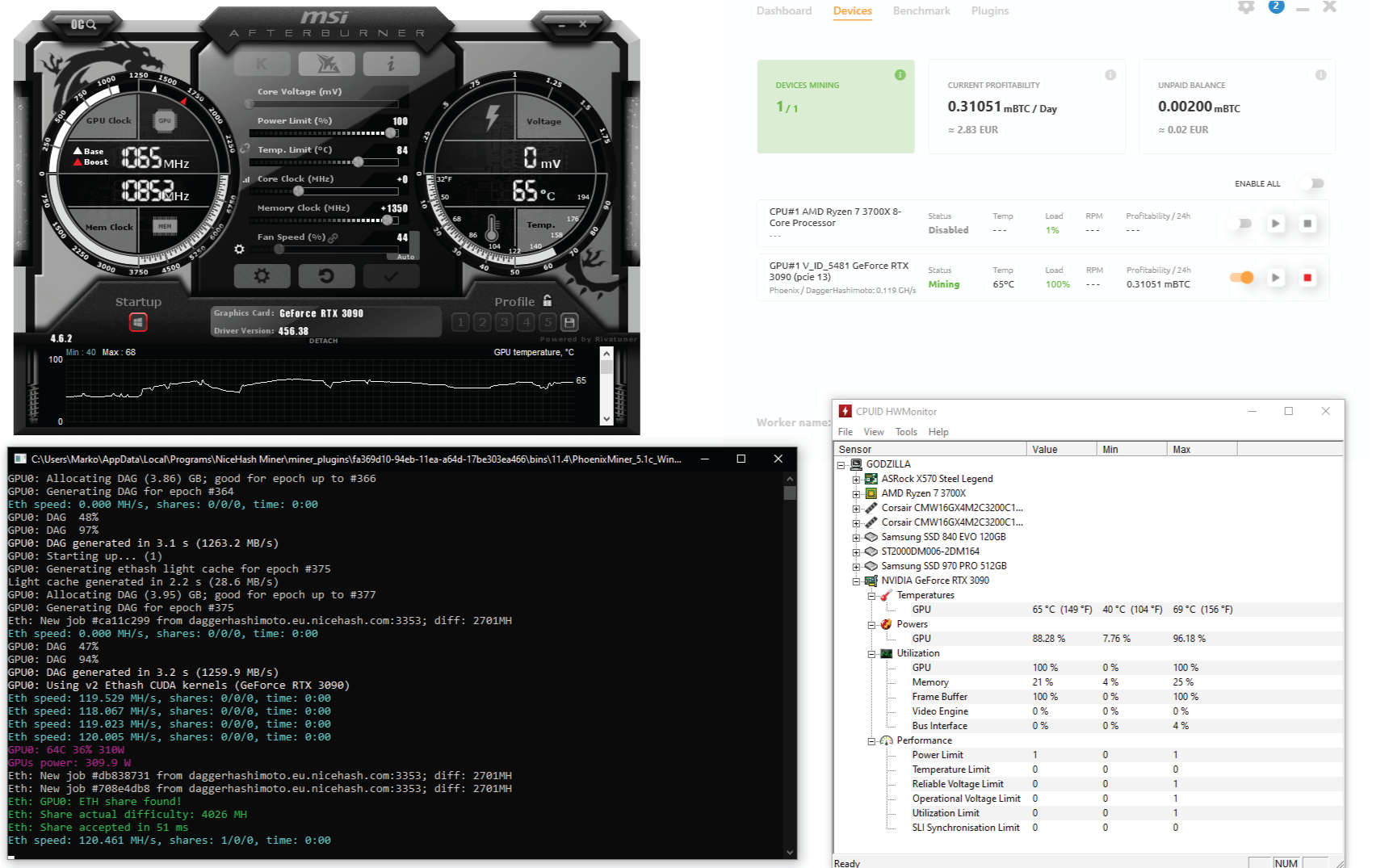Select Afterburner profile slot 5
Viewport: 1389px width, 868px height.
(x=548, y=322)
